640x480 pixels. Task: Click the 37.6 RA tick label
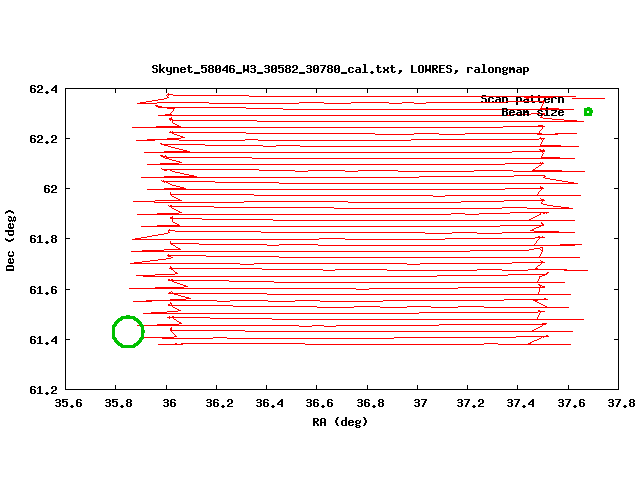(571, 403)
